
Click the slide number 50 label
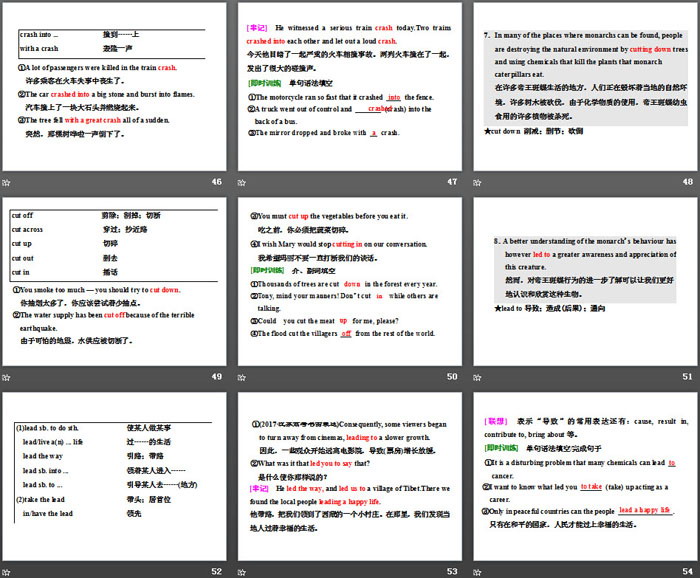click(451, 377)
